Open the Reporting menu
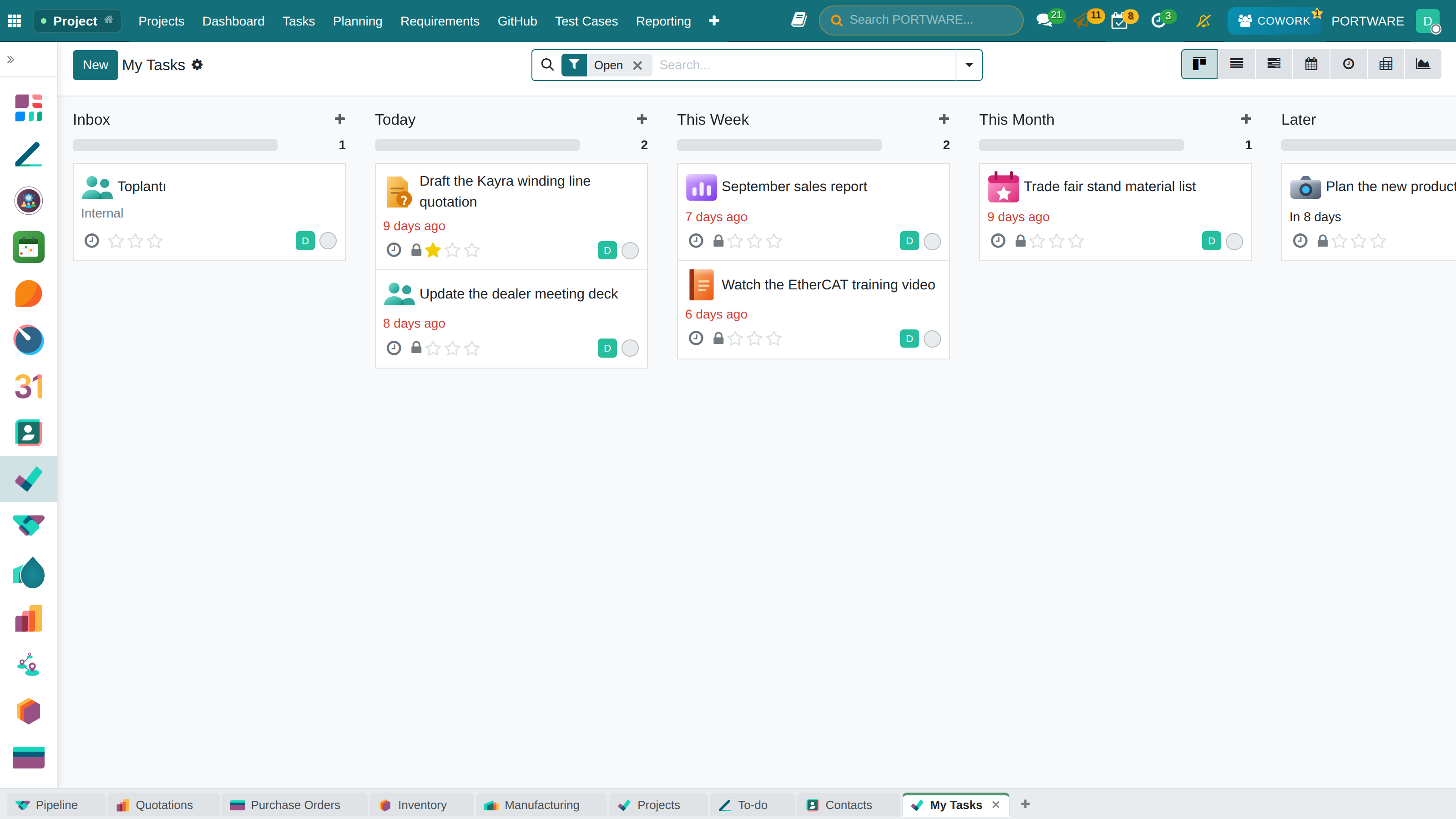Screen dimensions: 1456x819 663,21
